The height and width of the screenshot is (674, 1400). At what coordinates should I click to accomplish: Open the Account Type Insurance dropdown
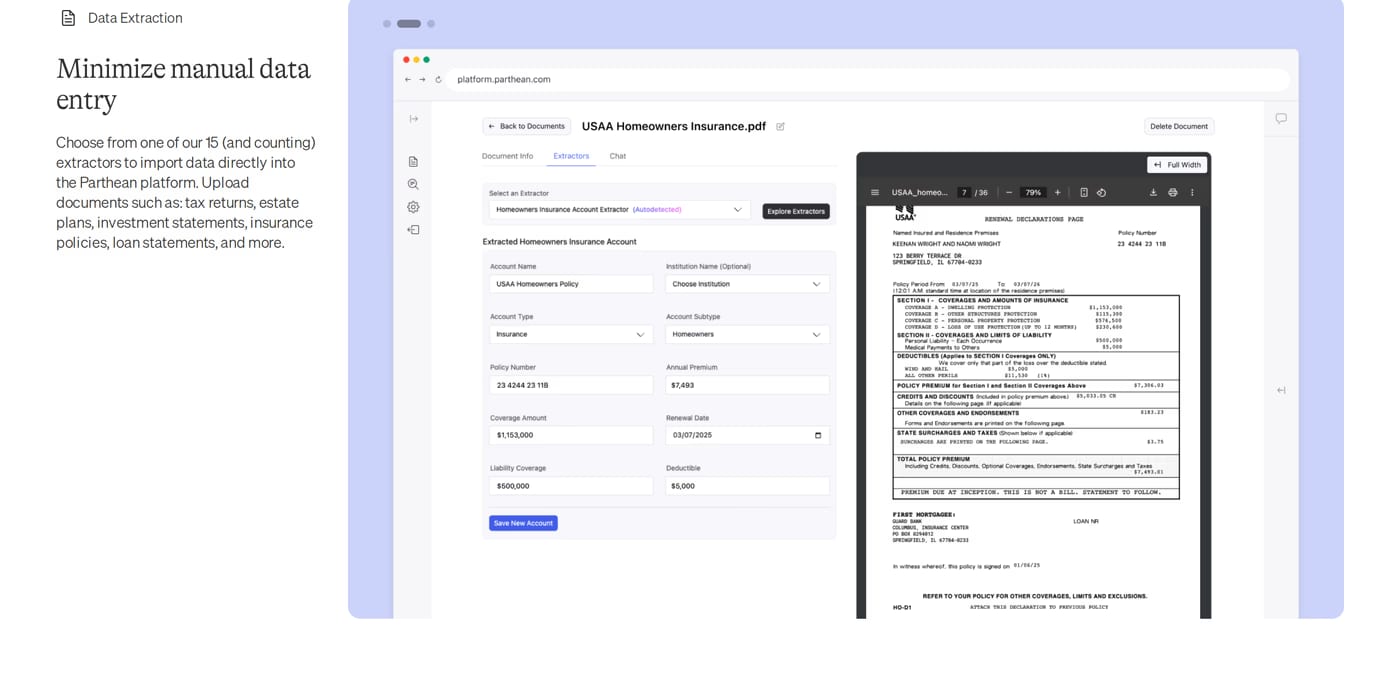[571, 334]
